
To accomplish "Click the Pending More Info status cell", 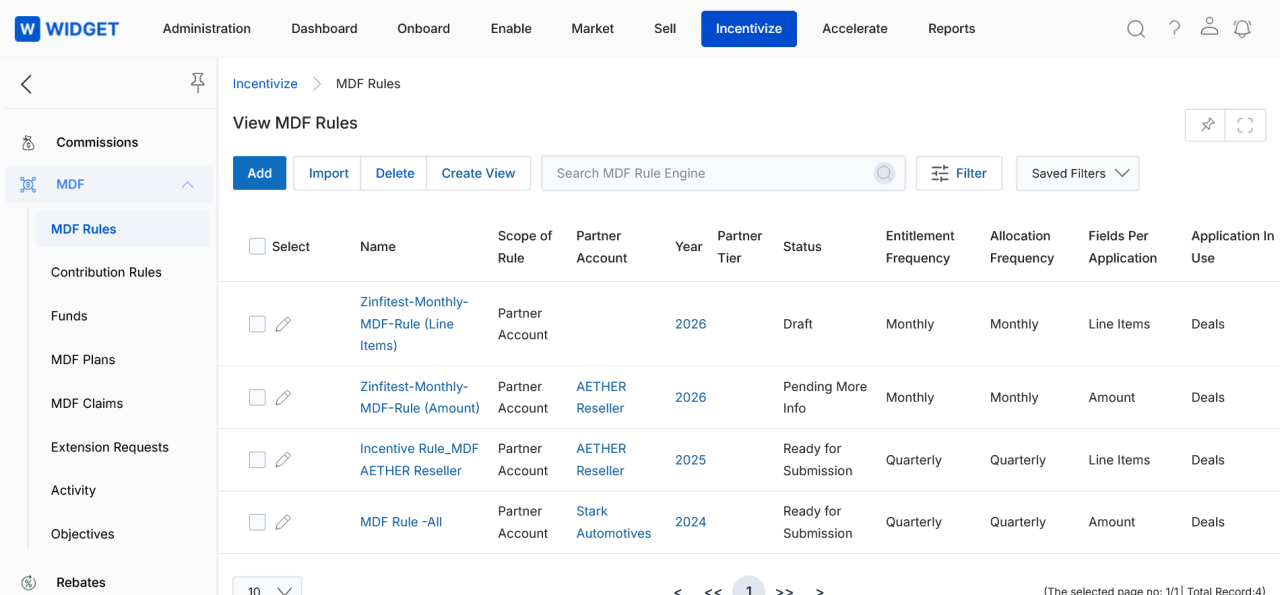I will tap(825, 397).
